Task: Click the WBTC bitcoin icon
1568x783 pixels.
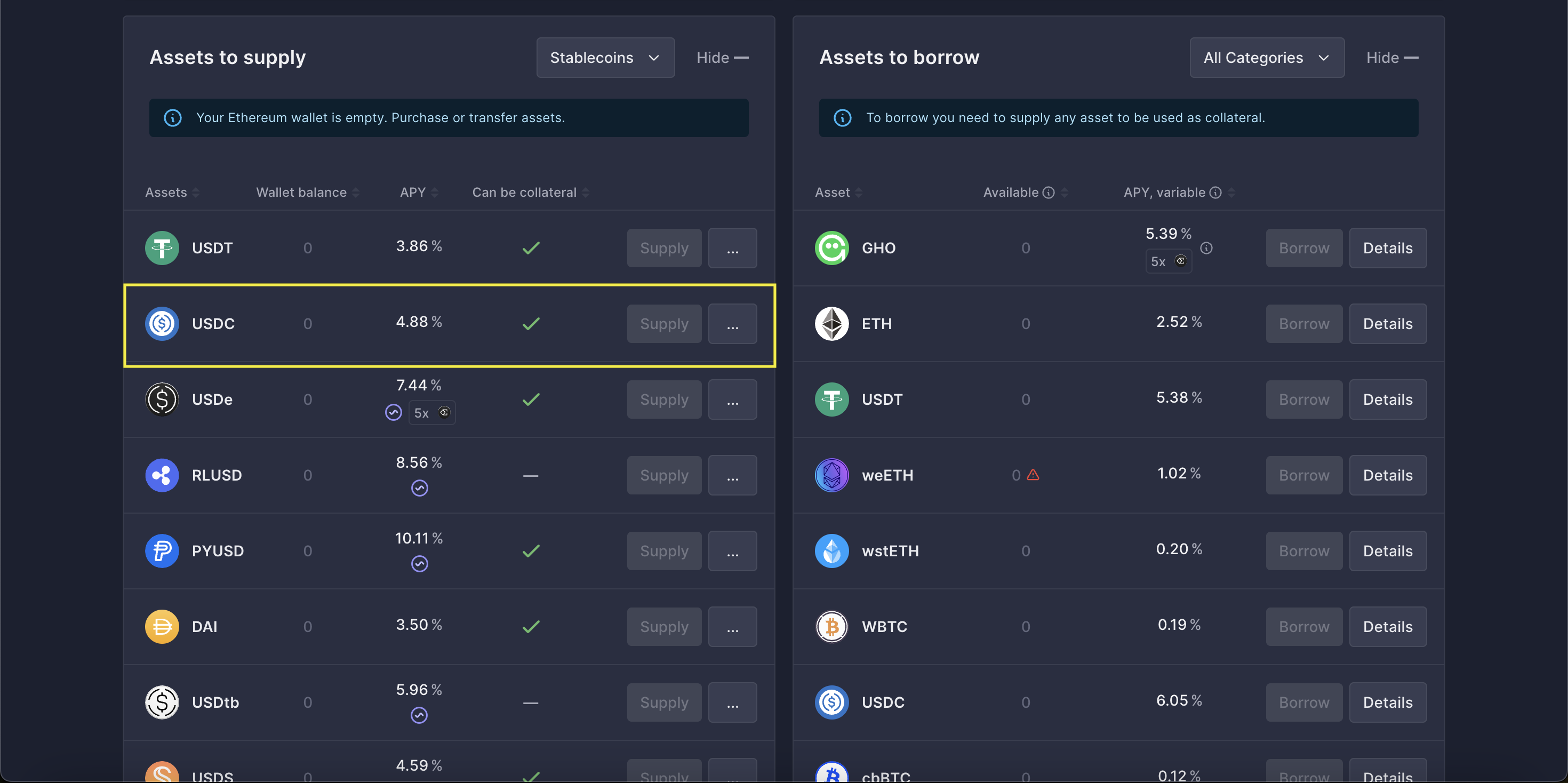Action: (831, 627)
